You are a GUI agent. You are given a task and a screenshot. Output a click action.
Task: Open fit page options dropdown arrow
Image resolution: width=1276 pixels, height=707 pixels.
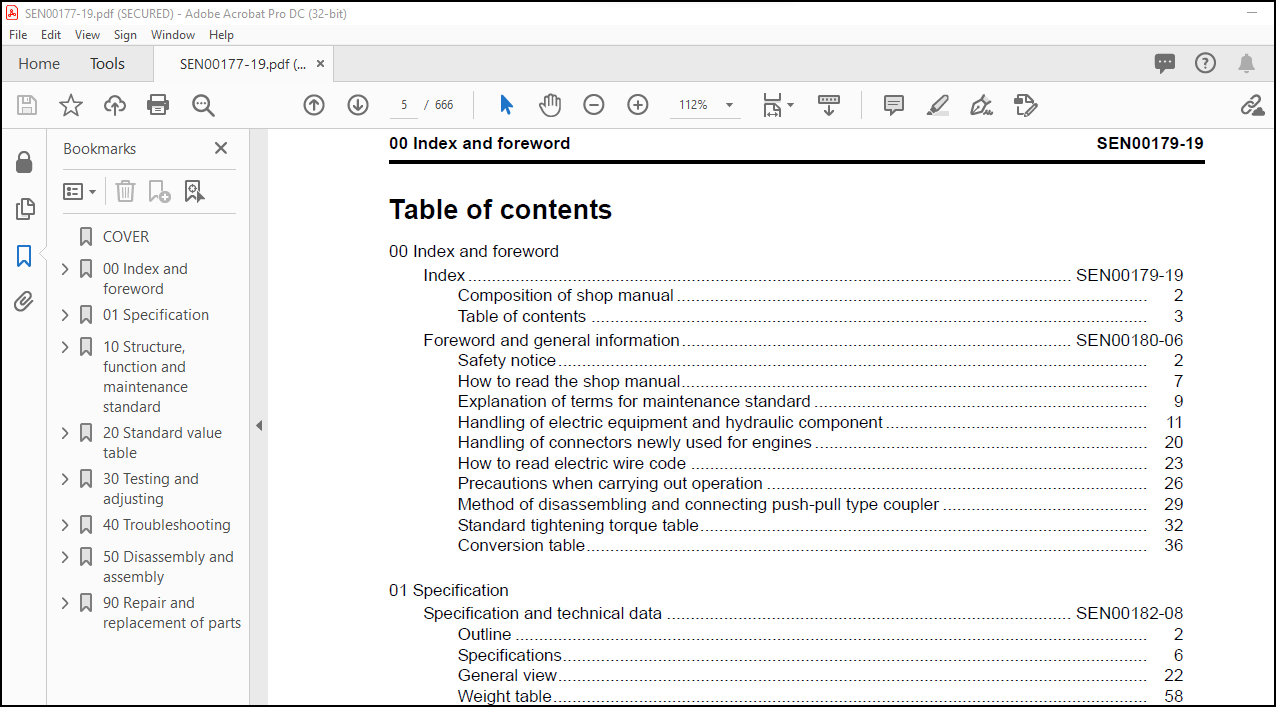tap(790, 105)
